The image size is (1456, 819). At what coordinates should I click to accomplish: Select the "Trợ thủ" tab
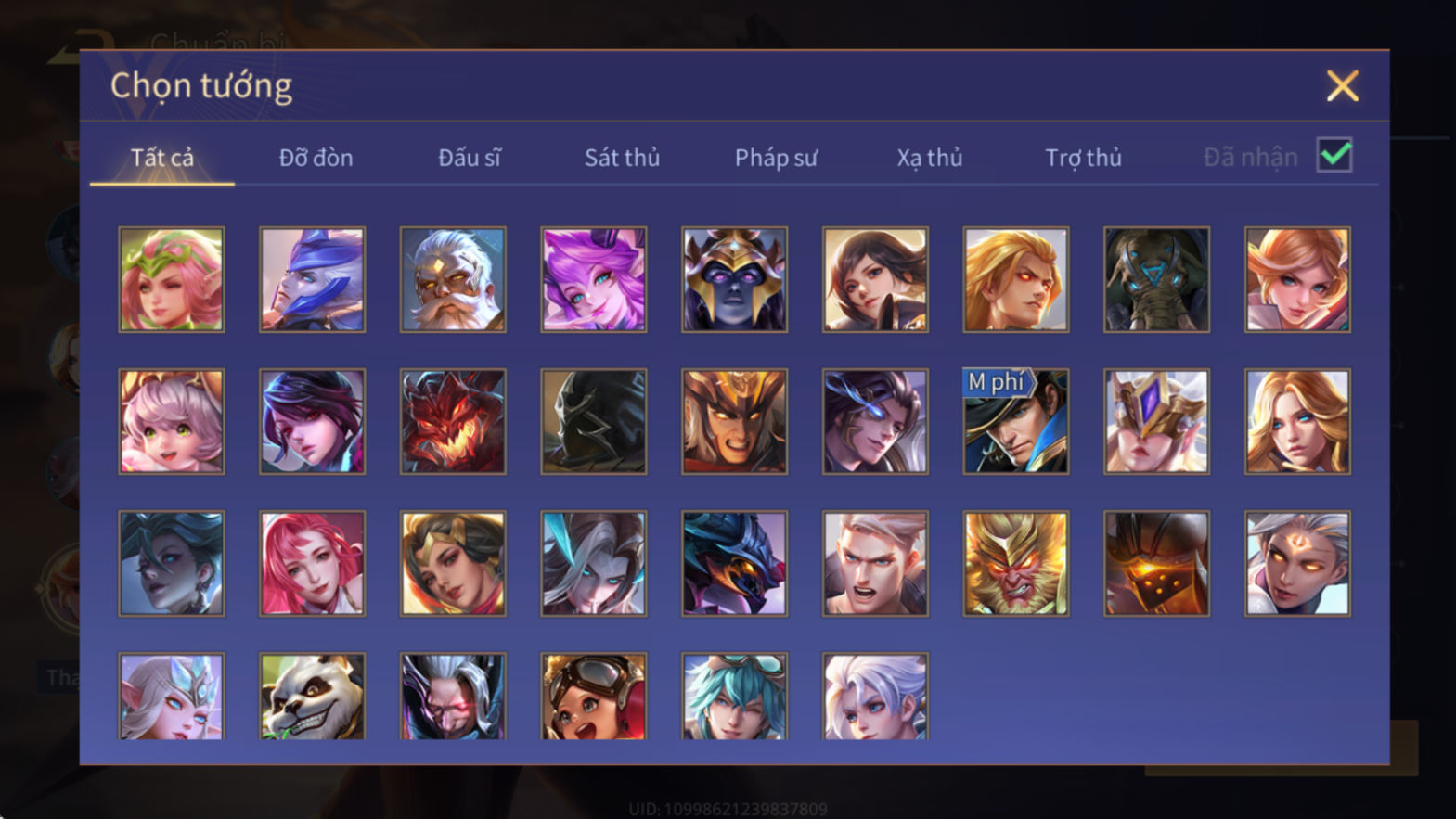[x=1083, y=158]
